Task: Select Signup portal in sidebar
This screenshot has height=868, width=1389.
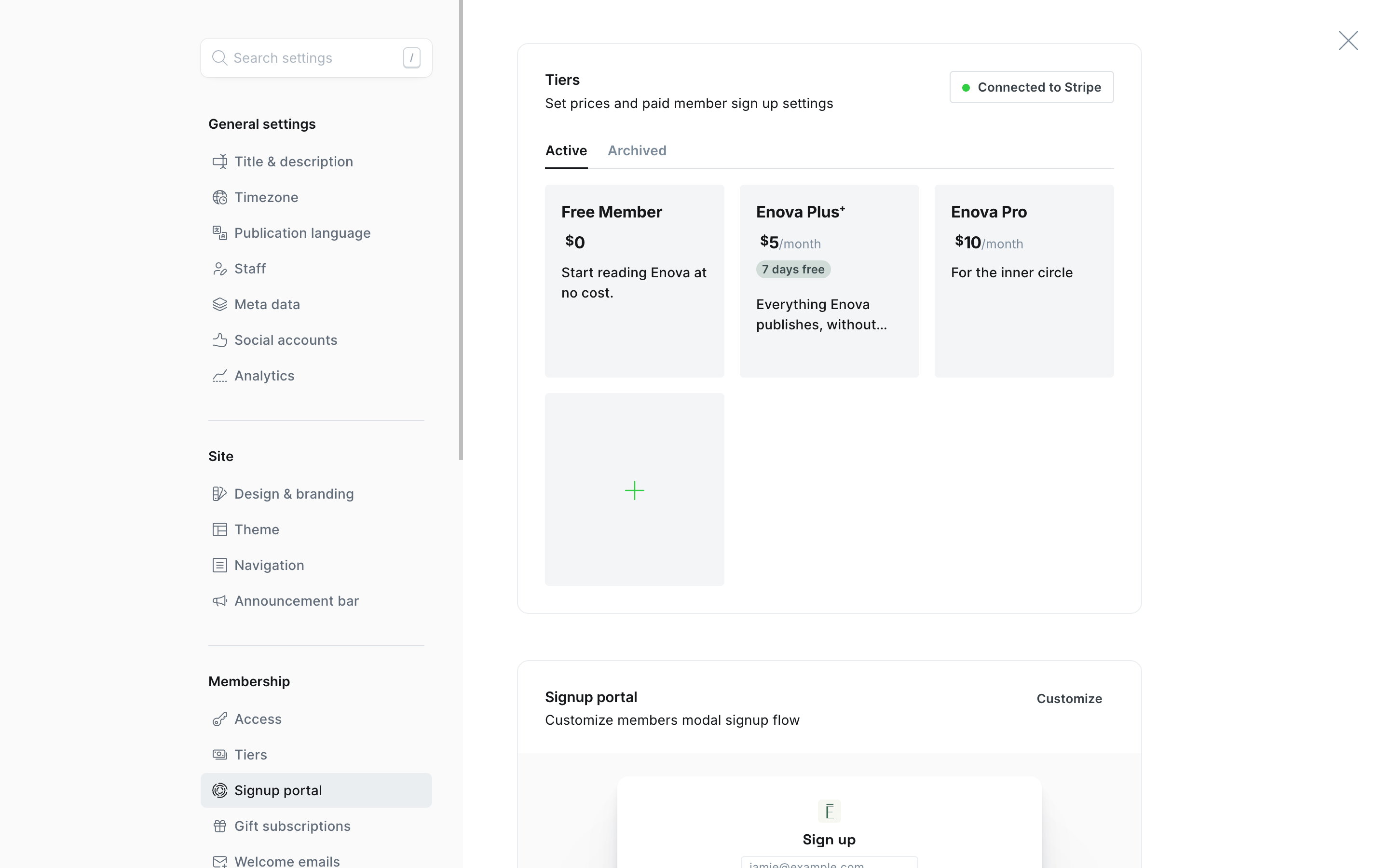Action: (316, 790)
